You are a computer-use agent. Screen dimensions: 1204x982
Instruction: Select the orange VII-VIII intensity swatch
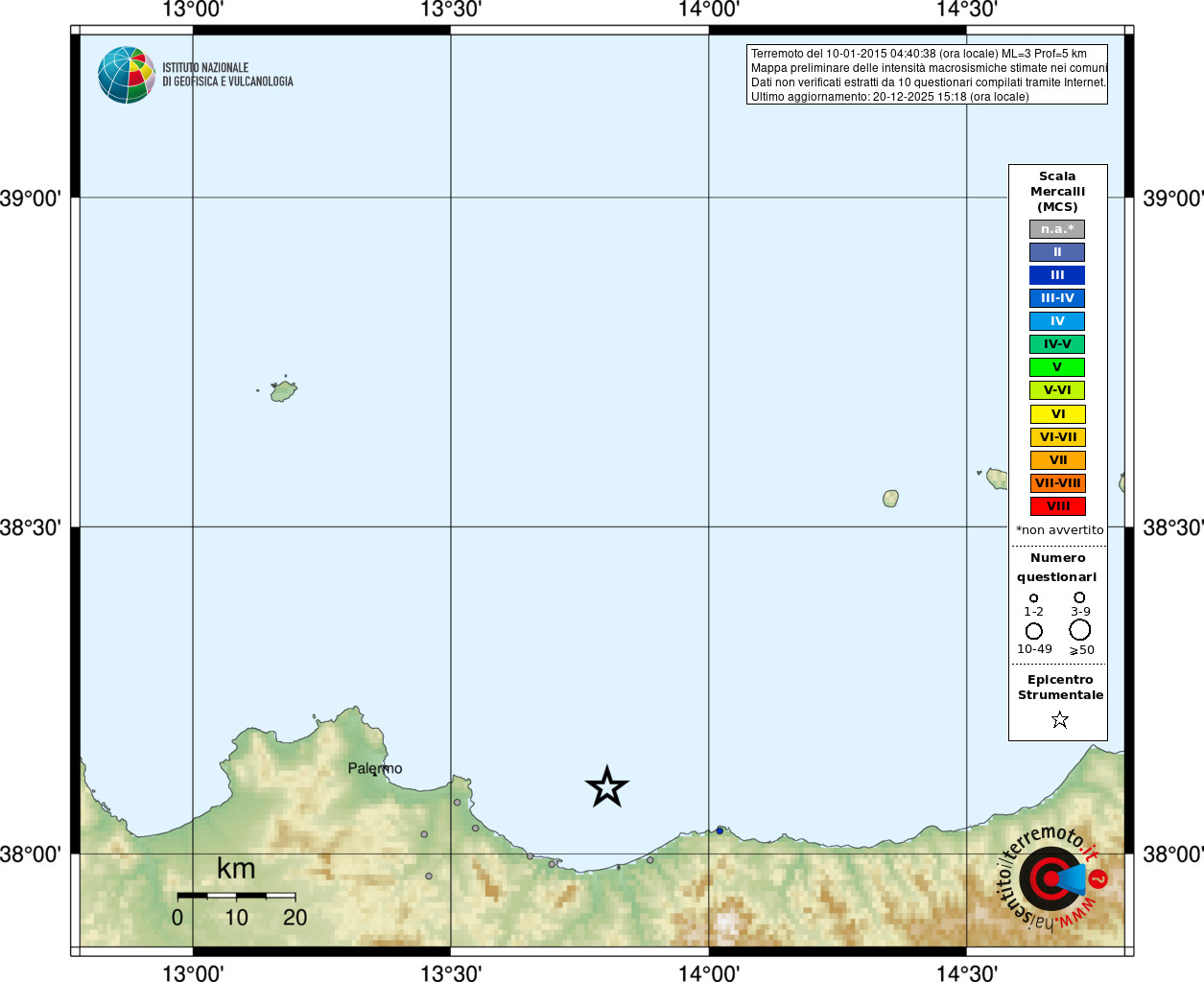coord(1057,483)
